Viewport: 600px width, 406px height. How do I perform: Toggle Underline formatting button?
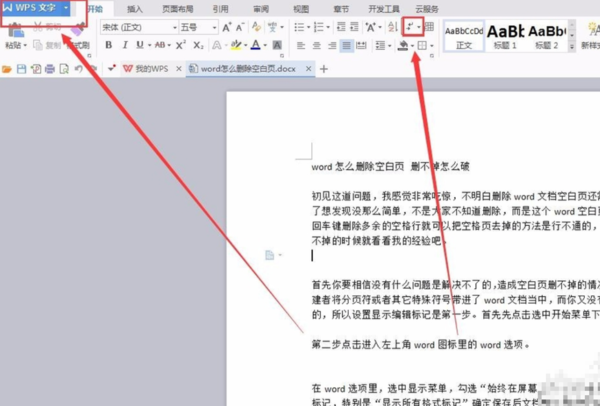140,45
